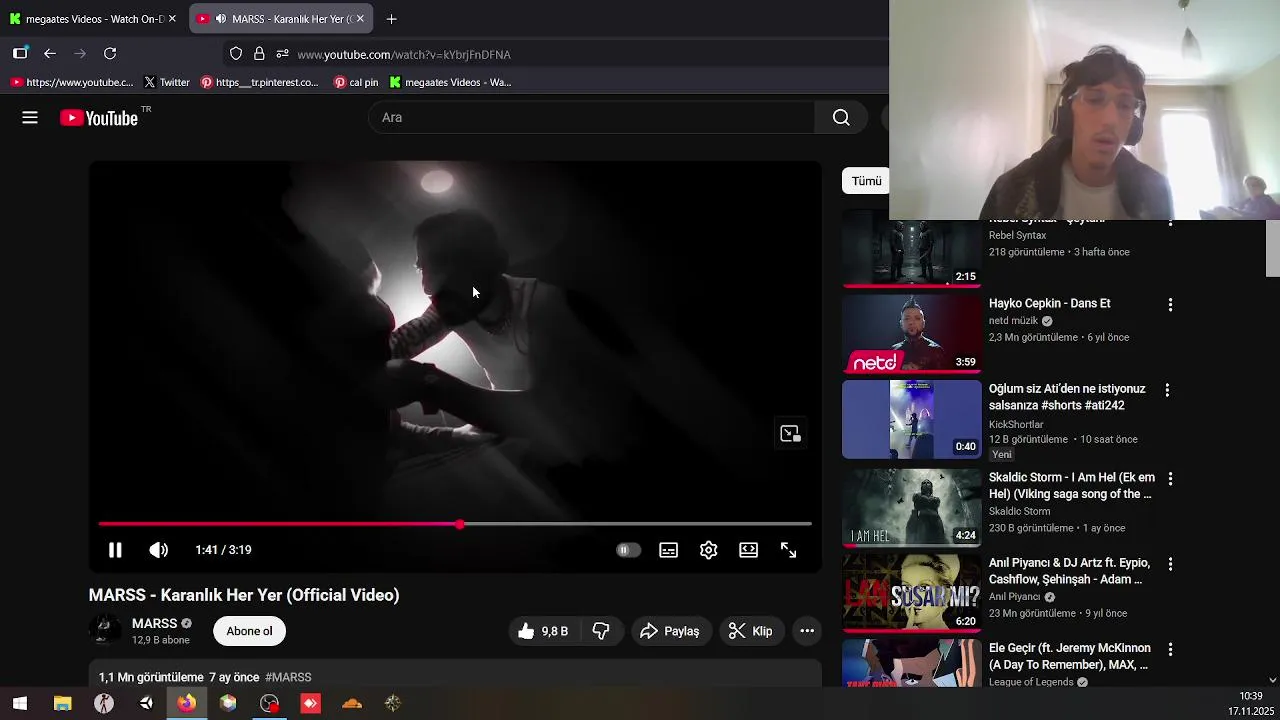This screenshot has height=720, width=1280.
Task: Open the Windows Start menu
Action: tap(20, 703)
